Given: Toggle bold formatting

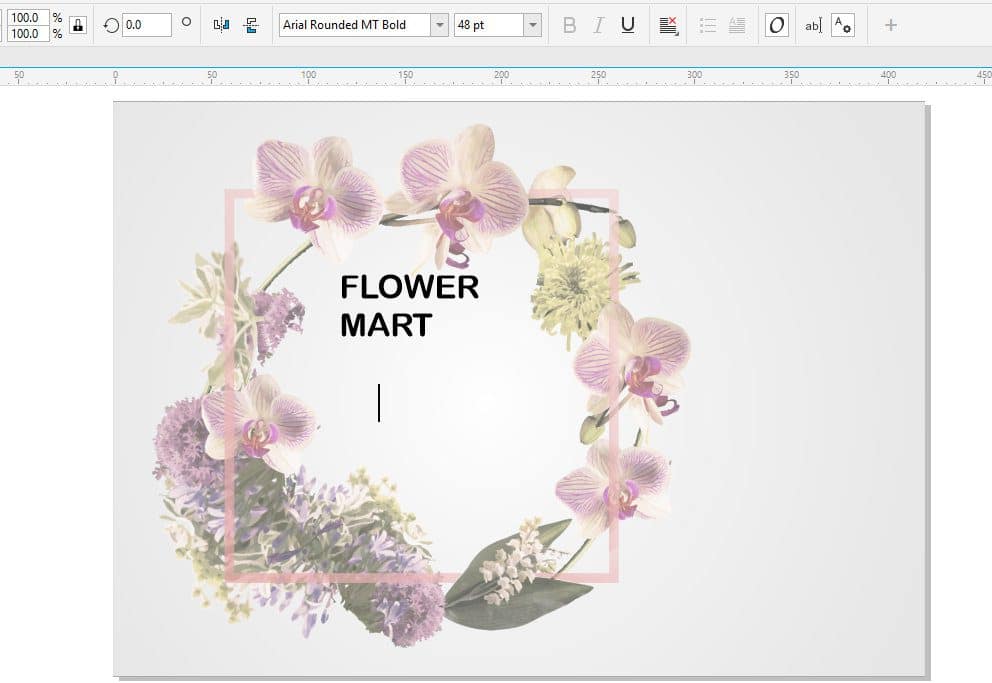Looking at the screenshot, I should tap(570, 26).
